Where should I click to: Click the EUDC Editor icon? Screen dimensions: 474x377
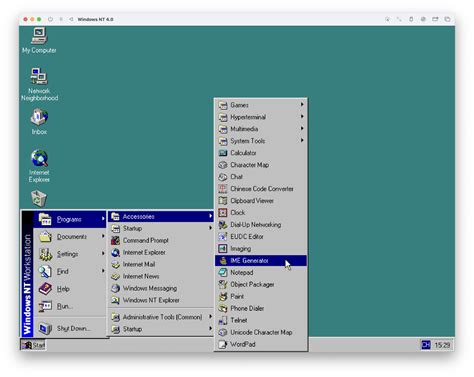click(223, 237)
